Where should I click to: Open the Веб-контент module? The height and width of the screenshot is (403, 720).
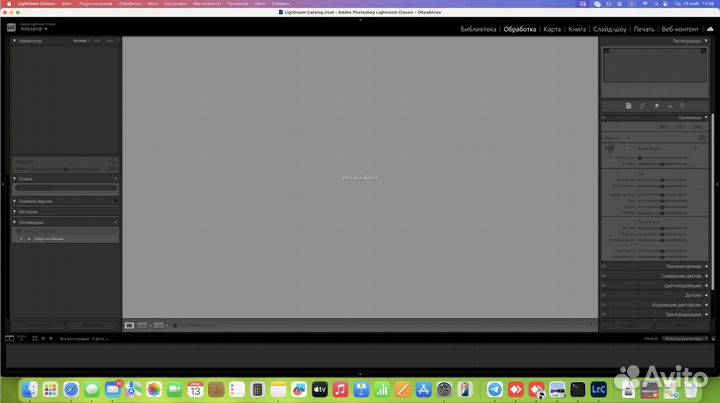pyautogui.click(x=680, y=29)
